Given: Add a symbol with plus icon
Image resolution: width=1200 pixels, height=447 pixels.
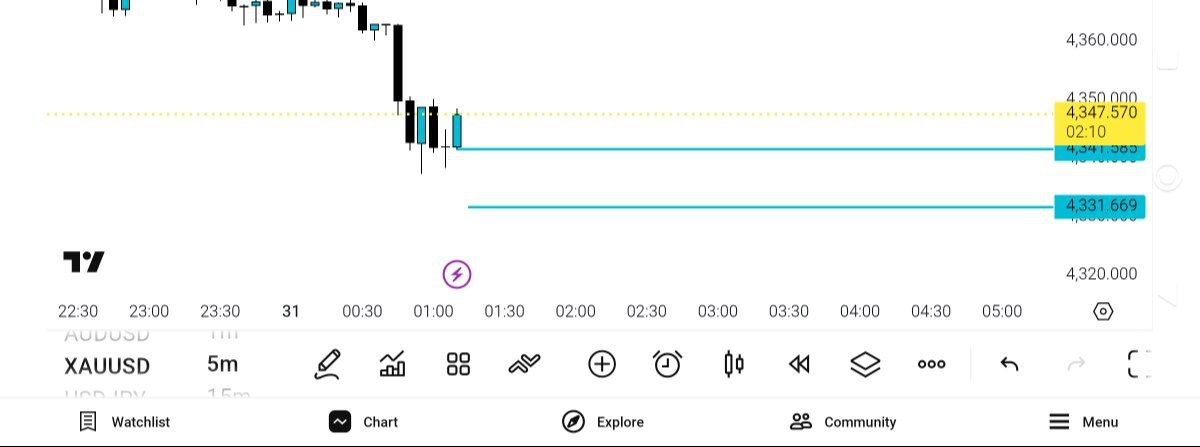Looking at the screenshot, I should (x=601, y=364).
